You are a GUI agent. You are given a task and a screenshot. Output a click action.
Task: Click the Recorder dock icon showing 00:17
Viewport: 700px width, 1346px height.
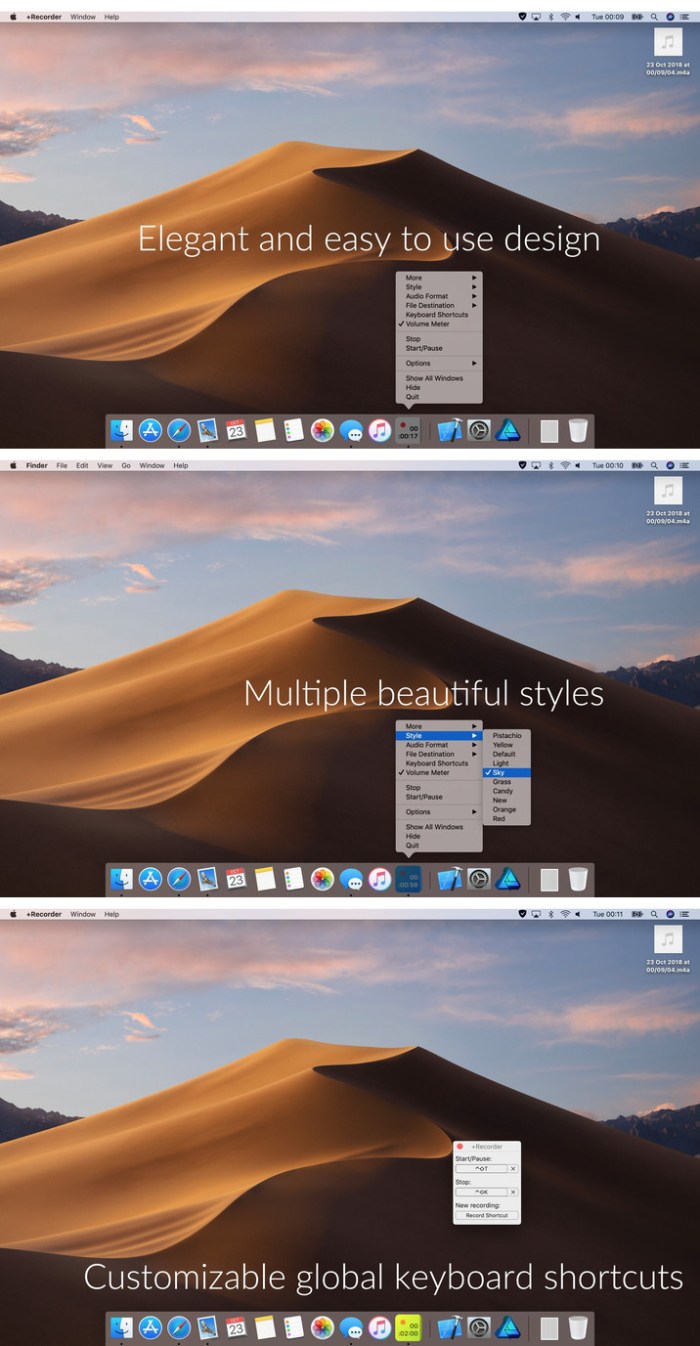pyautogui.click(x=408, y=431)
